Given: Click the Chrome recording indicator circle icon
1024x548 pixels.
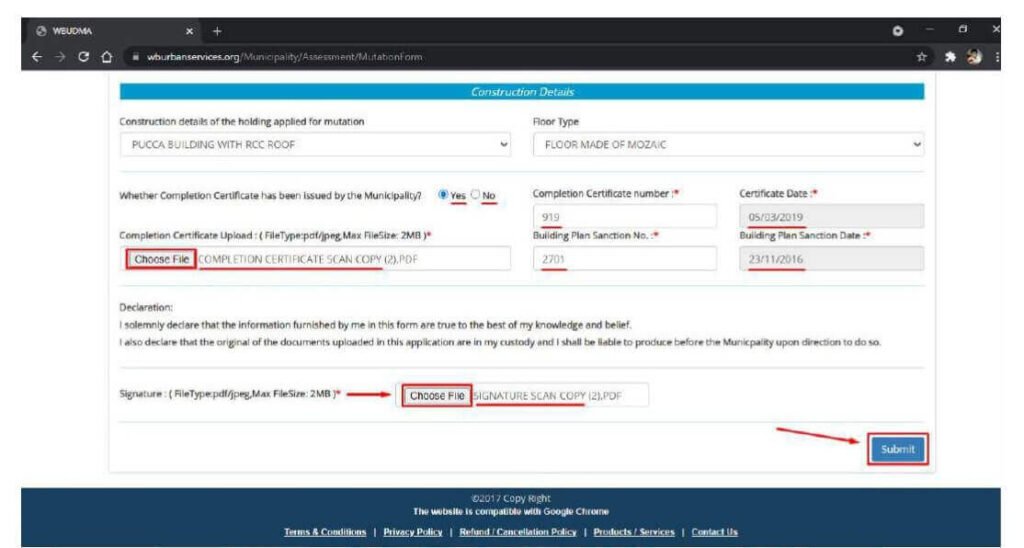Looking at the screenshot, I should click(x=898, y=31).
